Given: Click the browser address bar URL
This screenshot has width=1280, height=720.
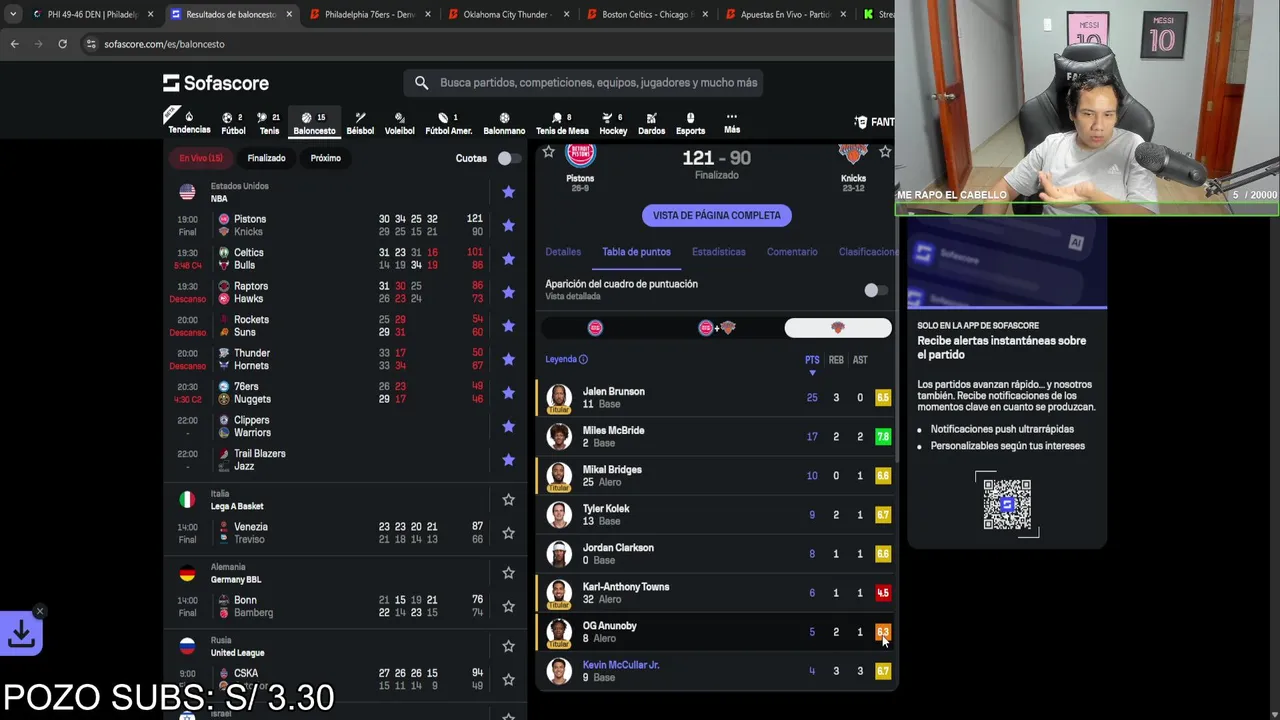Looking at the screenshot, I should [164, 44].
